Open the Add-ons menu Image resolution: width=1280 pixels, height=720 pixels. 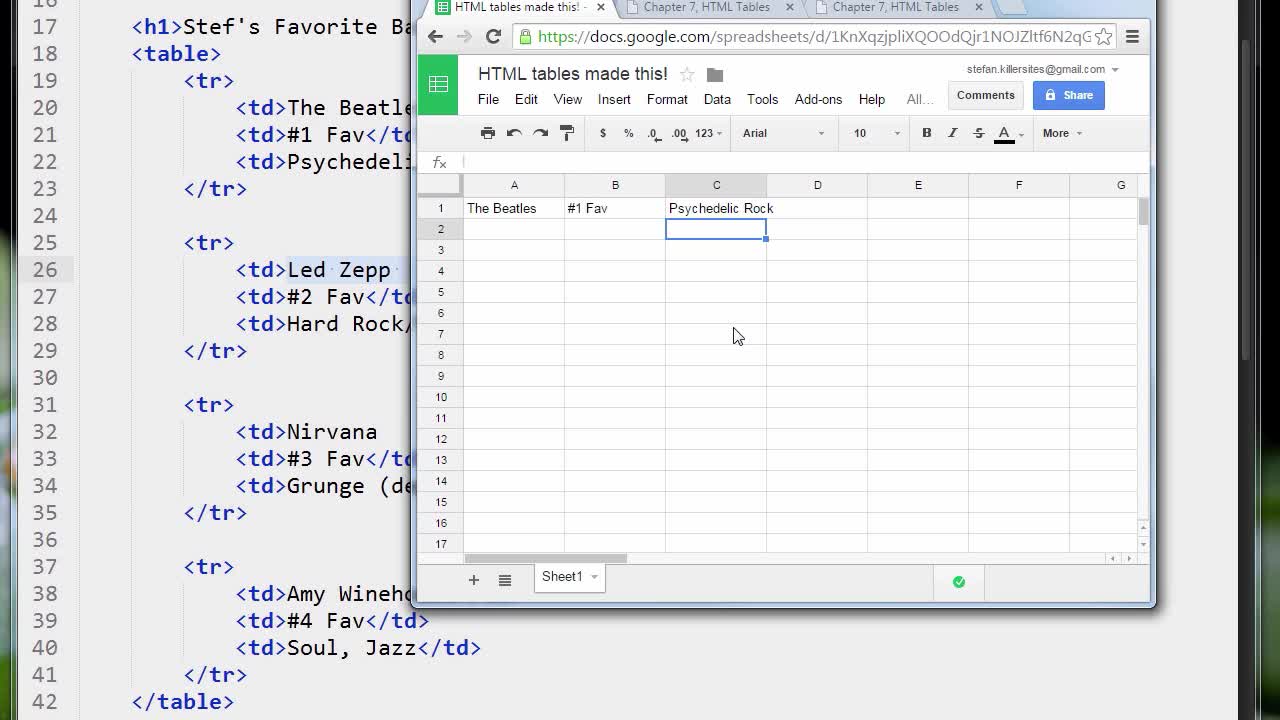pyautogui.click(x=818, y=99)
